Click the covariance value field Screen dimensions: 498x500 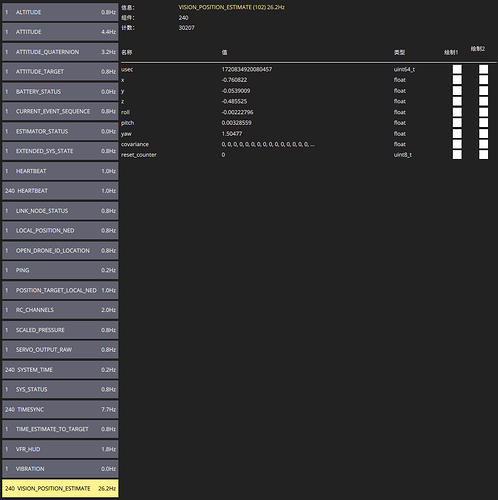coord(268,144)
